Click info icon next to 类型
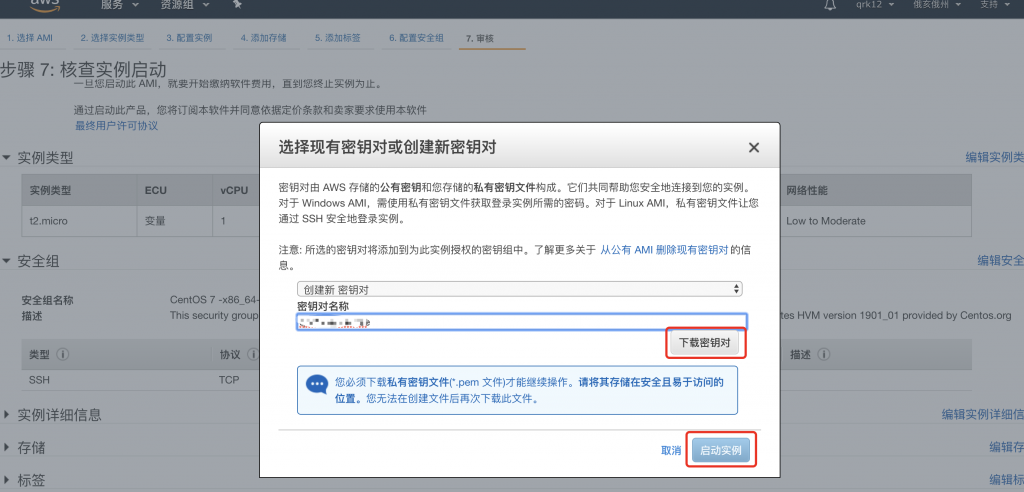 pos(63,354)
